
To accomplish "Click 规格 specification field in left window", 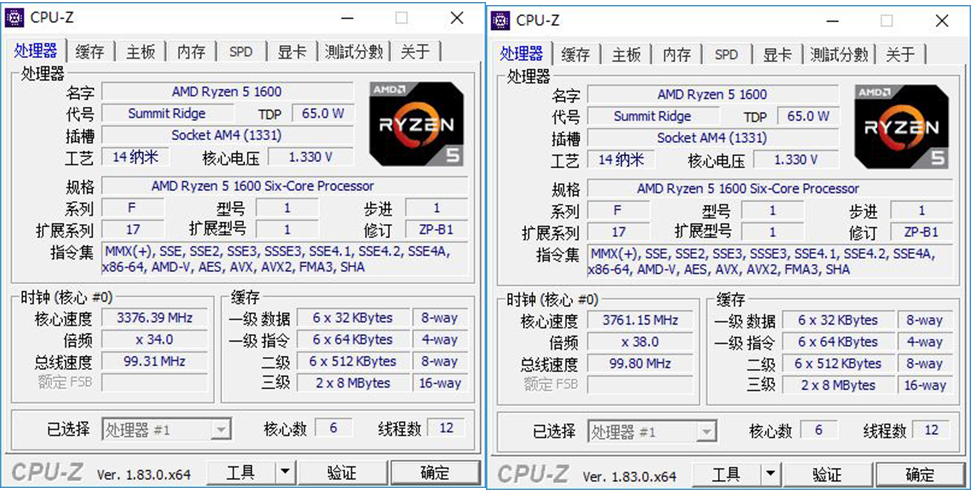I will click(x=284, y=186).
